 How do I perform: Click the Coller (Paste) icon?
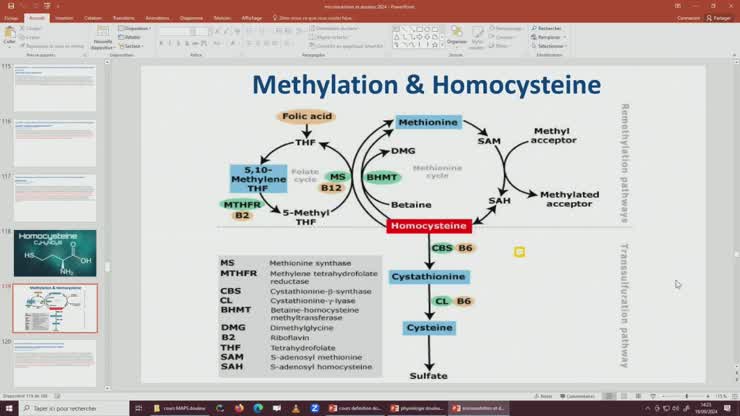(10, 33)
